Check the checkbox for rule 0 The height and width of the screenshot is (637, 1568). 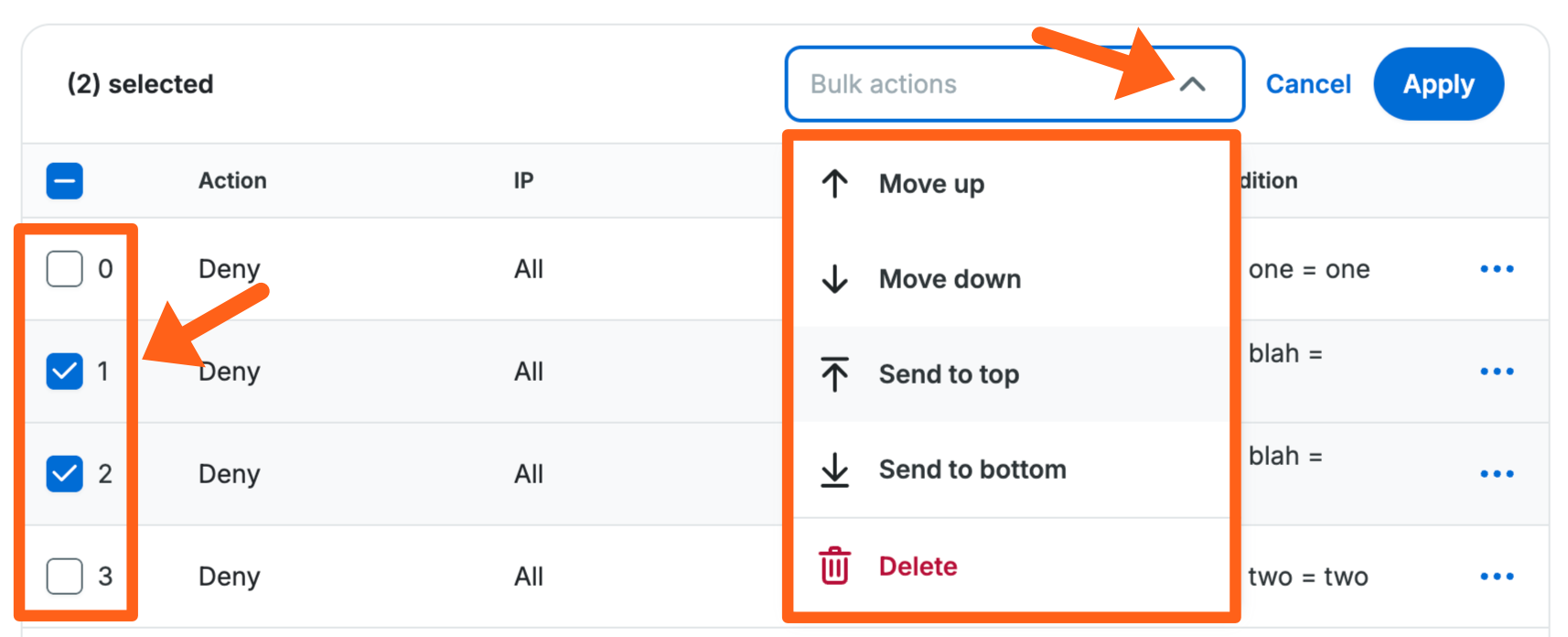[65, 269]
